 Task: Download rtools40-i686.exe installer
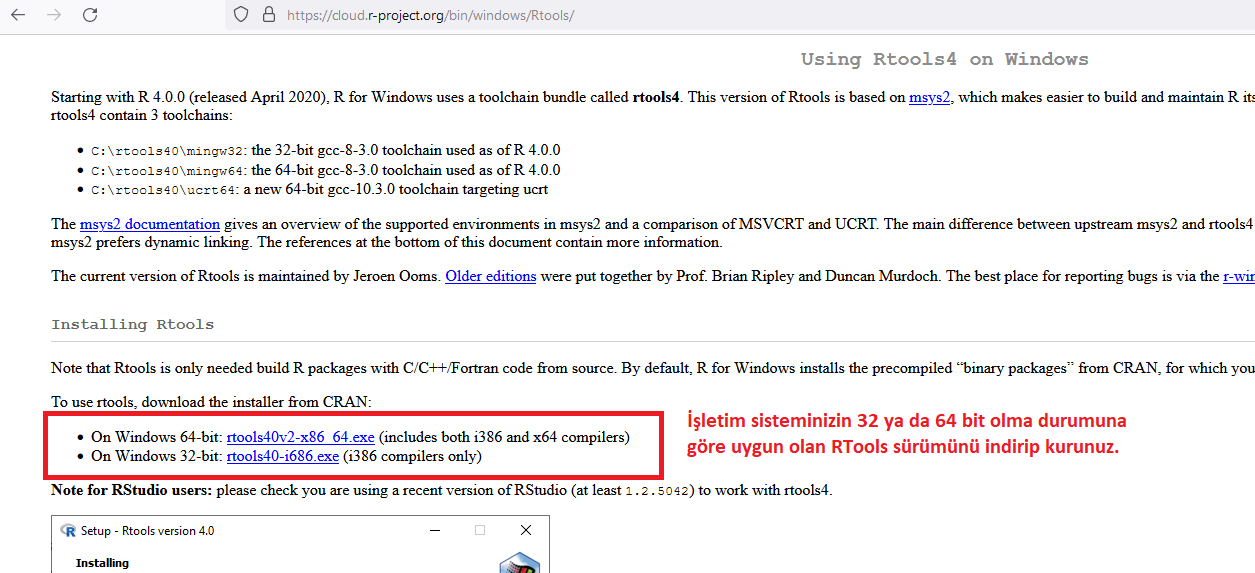(x=282, y=457)
